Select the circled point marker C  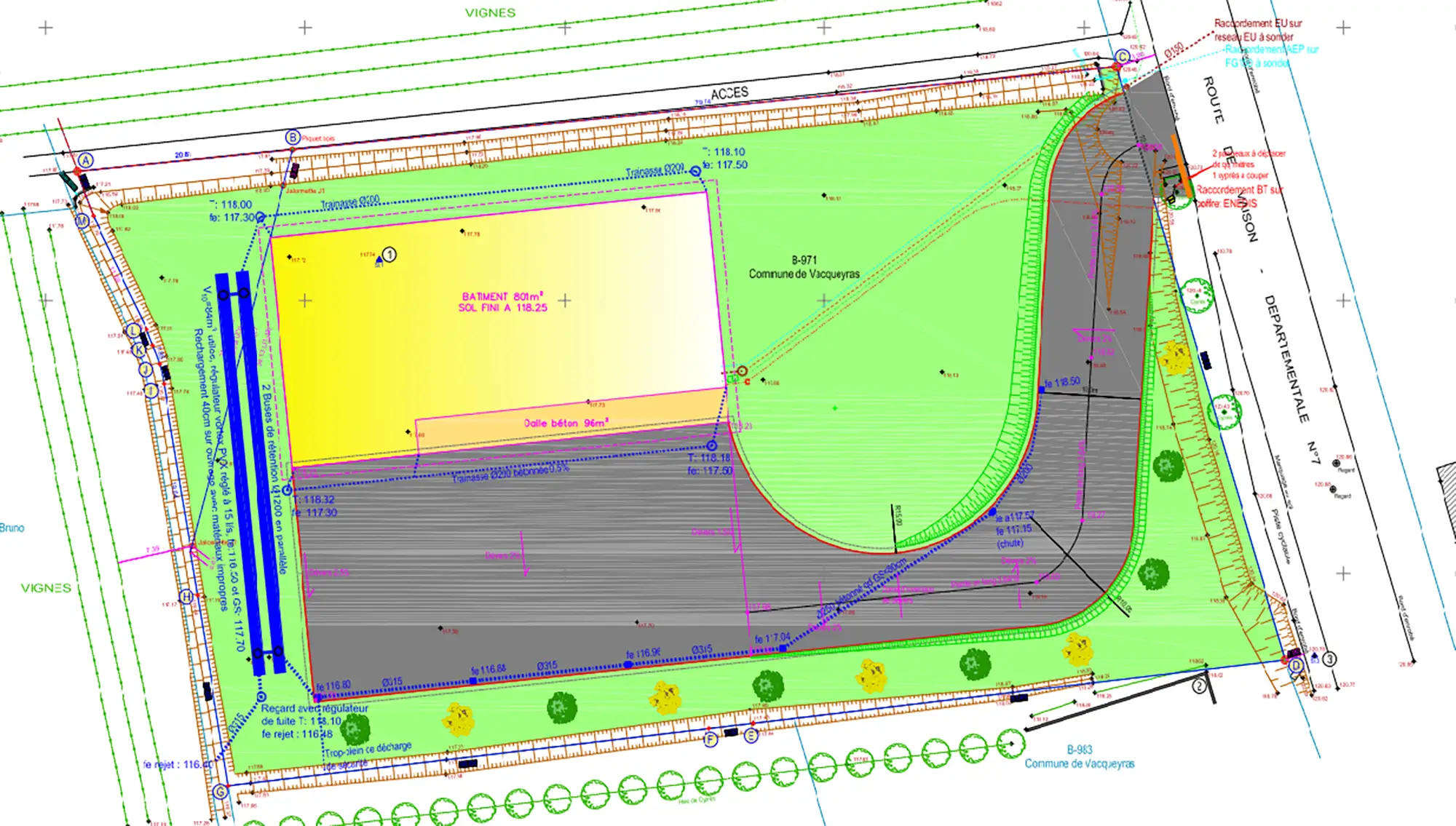coord(1123,57)
